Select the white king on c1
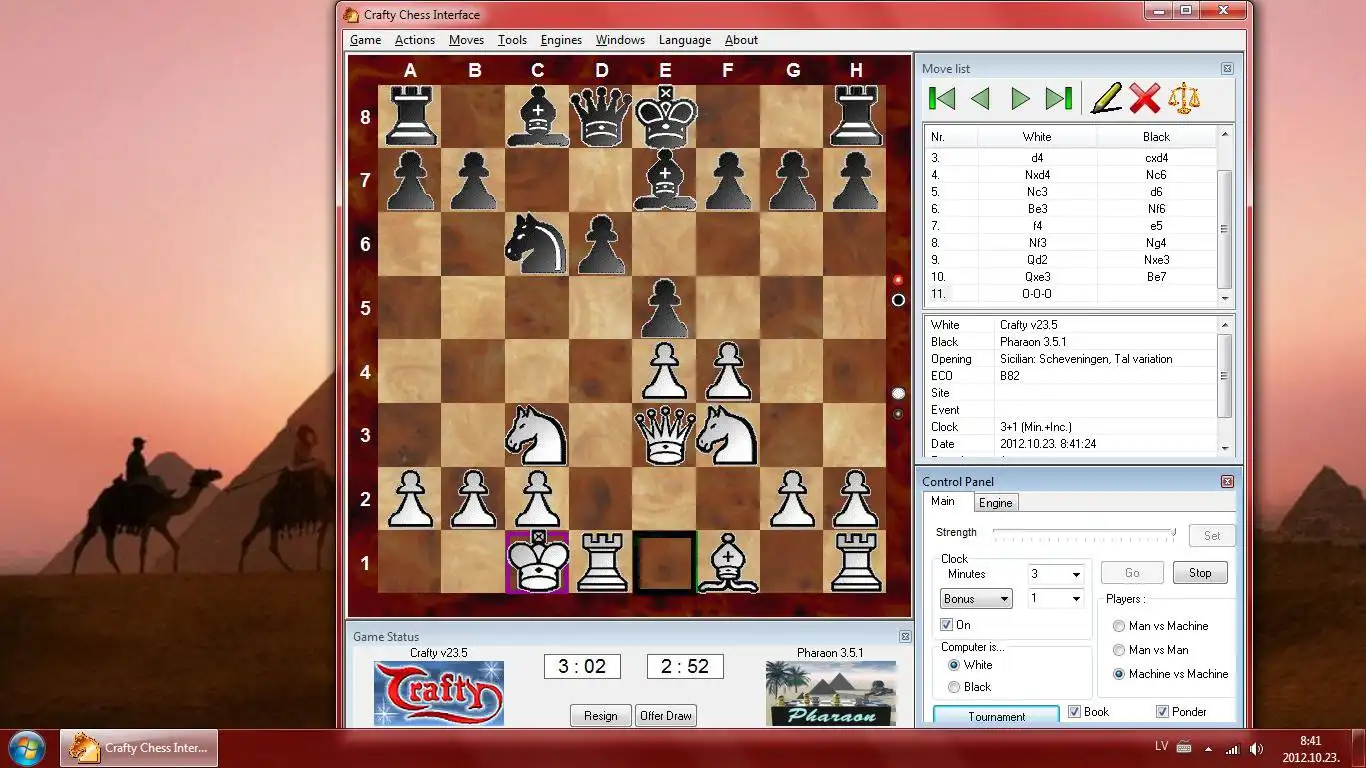1366x768 pixels. 538,562
